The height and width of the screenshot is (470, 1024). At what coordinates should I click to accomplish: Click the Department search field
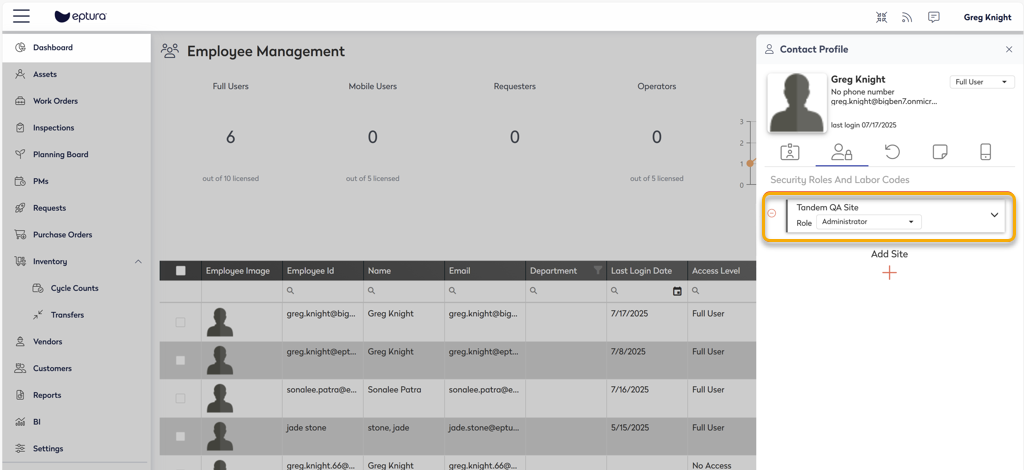(x=566, y=291)
